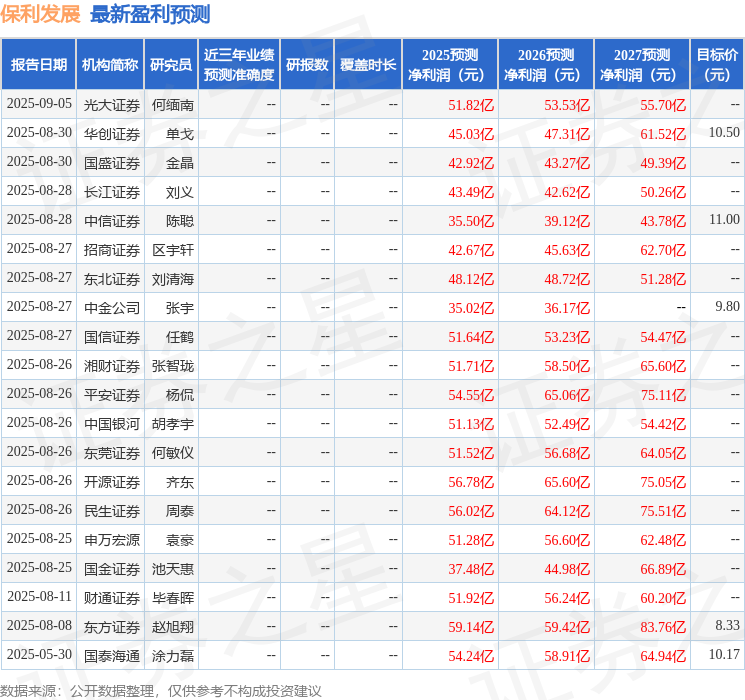
Task: Select 光大证券 institution cell
Action: (x=112, y=105)
